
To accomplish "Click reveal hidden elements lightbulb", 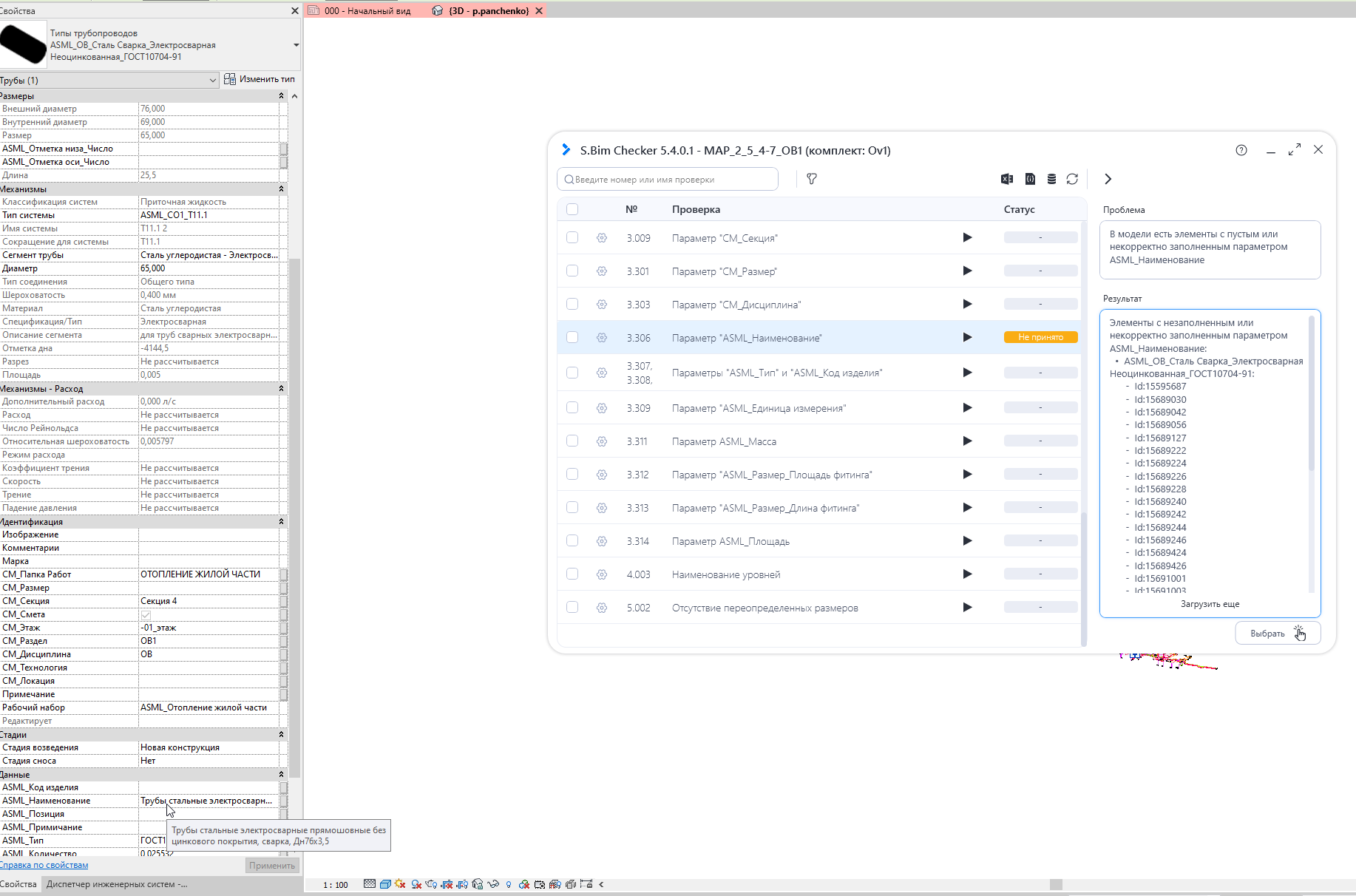I will [509, 884].
